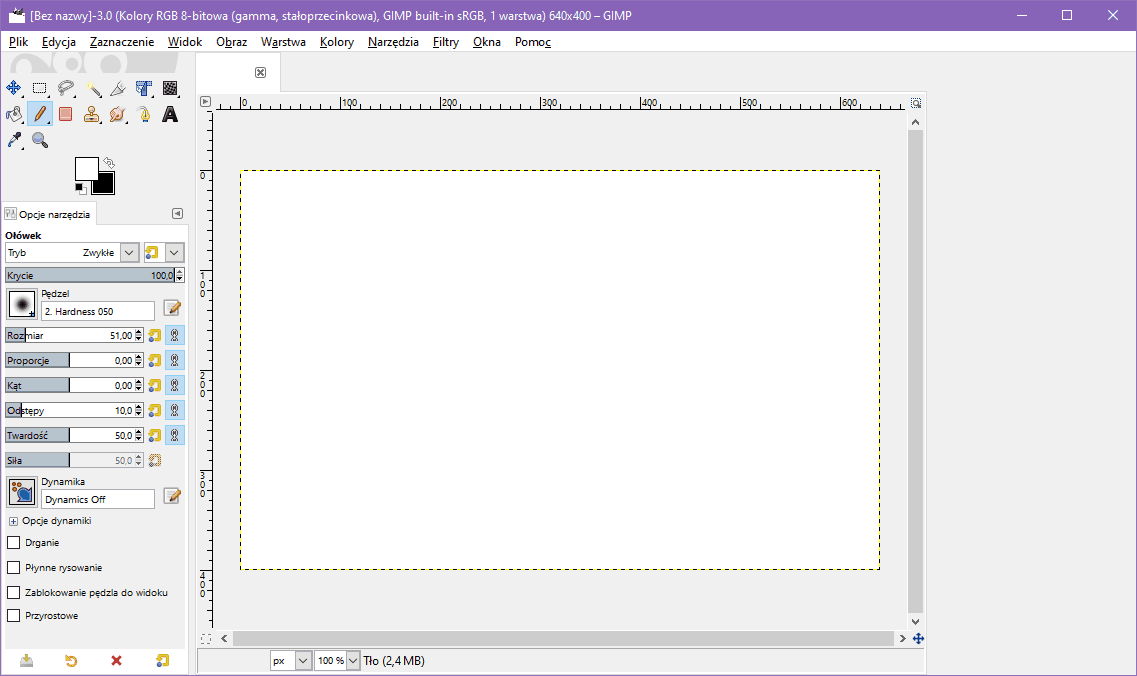
Task: Select the Clone stamp tool
Action: pyautogui.click(x=92, y=114)
